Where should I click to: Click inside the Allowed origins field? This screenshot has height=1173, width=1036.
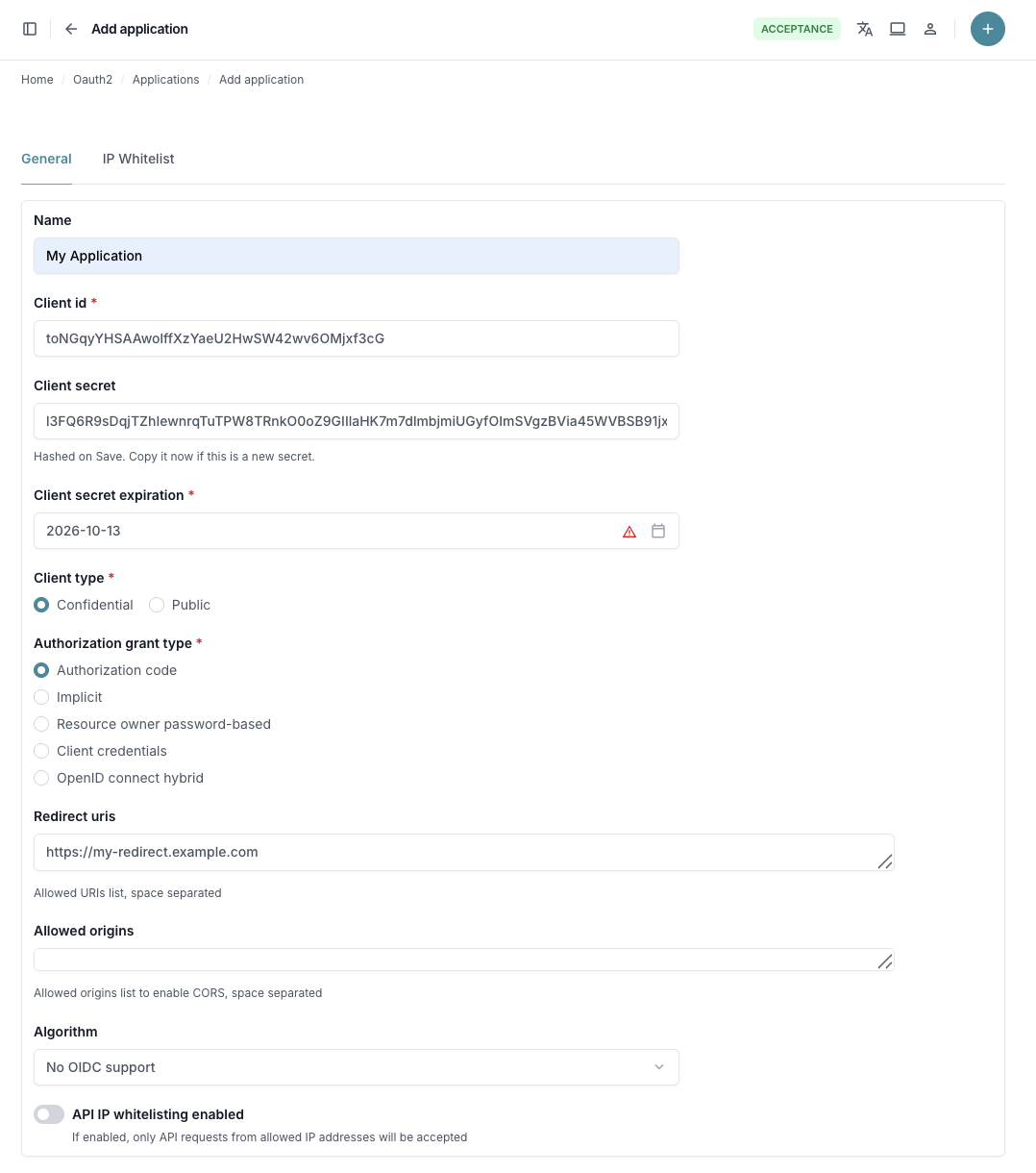(x=464, y=959)
